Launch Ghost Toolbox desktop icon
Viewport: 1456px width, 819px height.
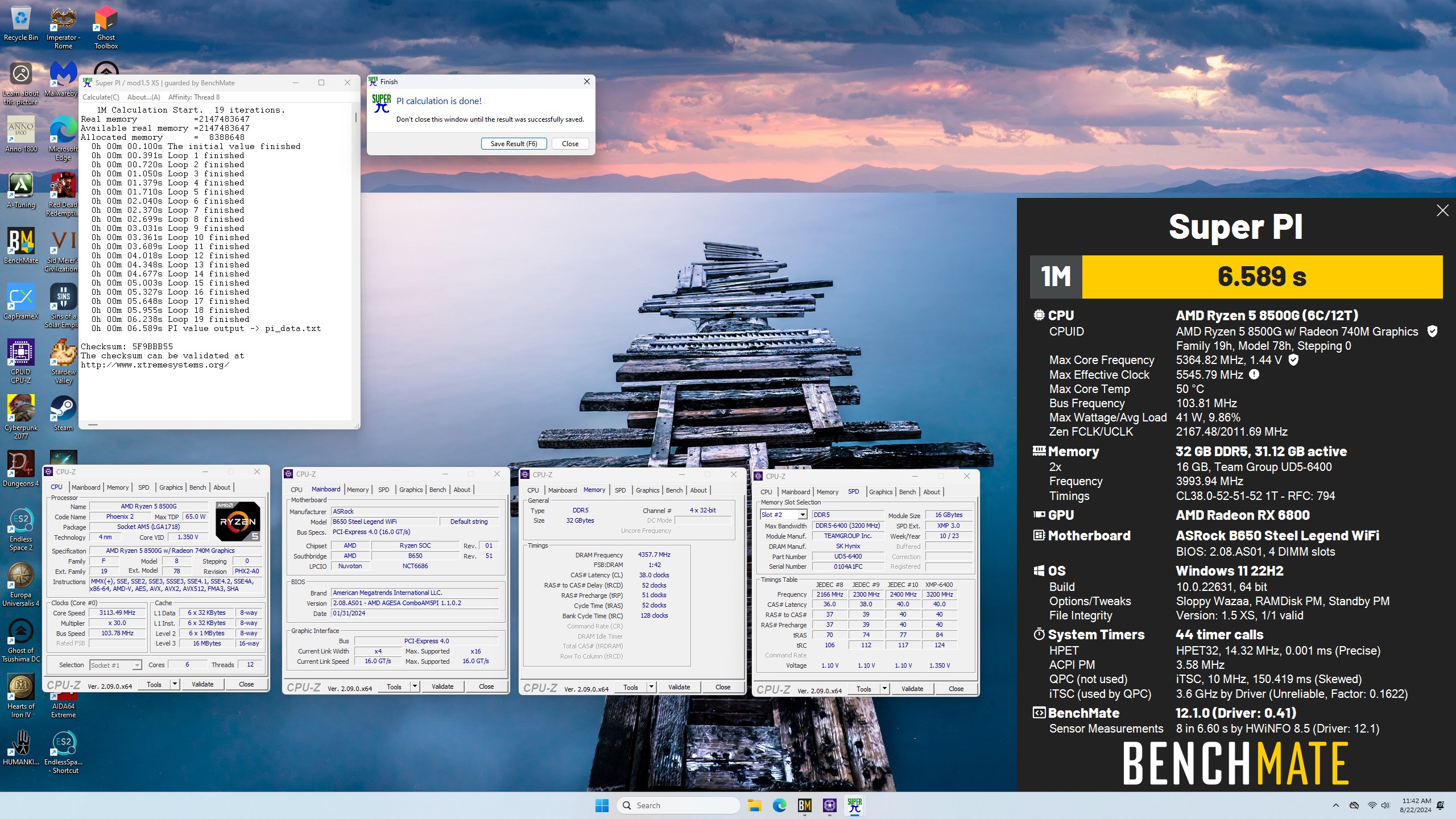pos(106,28)
